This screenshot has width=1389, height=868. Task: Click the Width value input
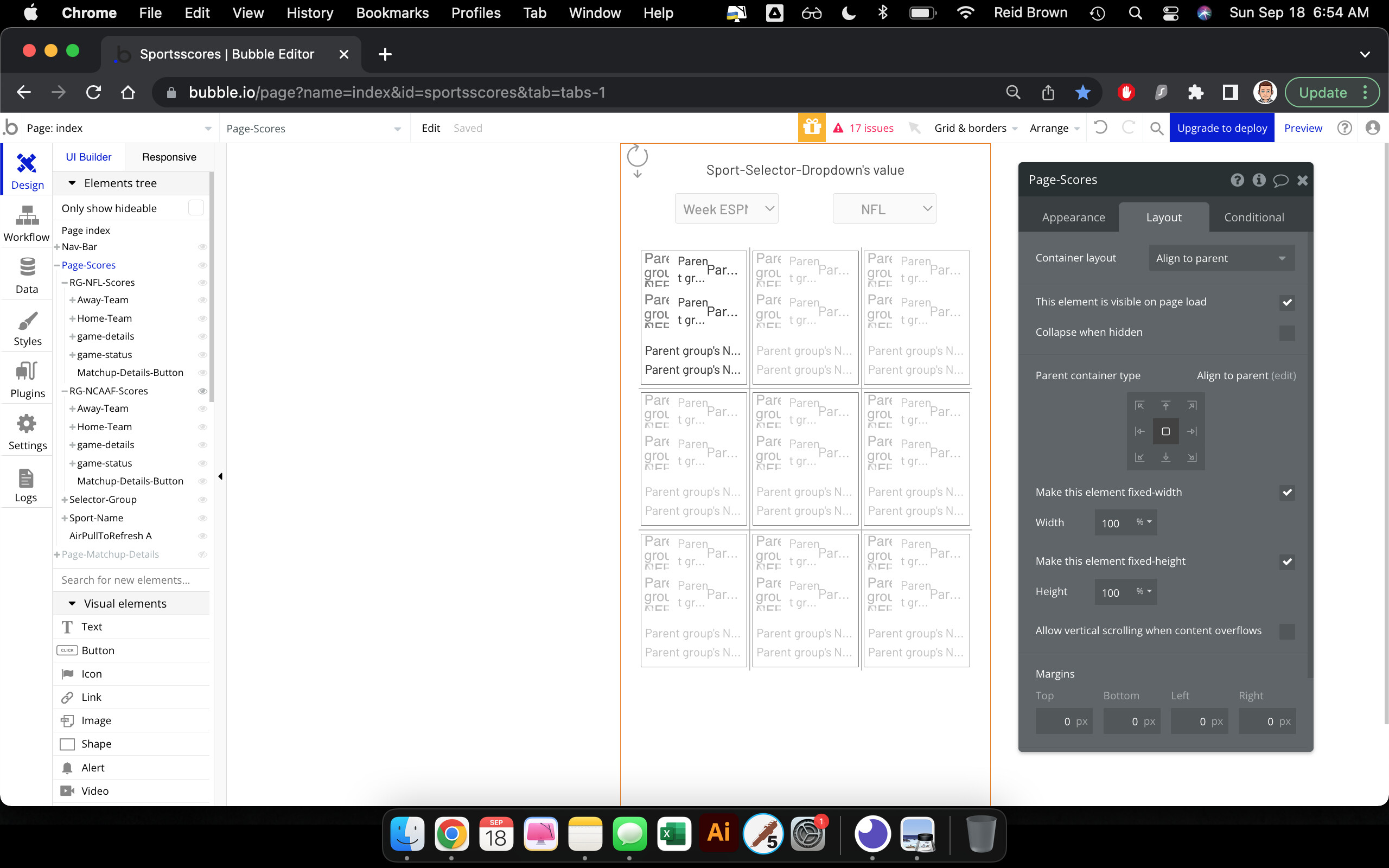coord(1112,523)
